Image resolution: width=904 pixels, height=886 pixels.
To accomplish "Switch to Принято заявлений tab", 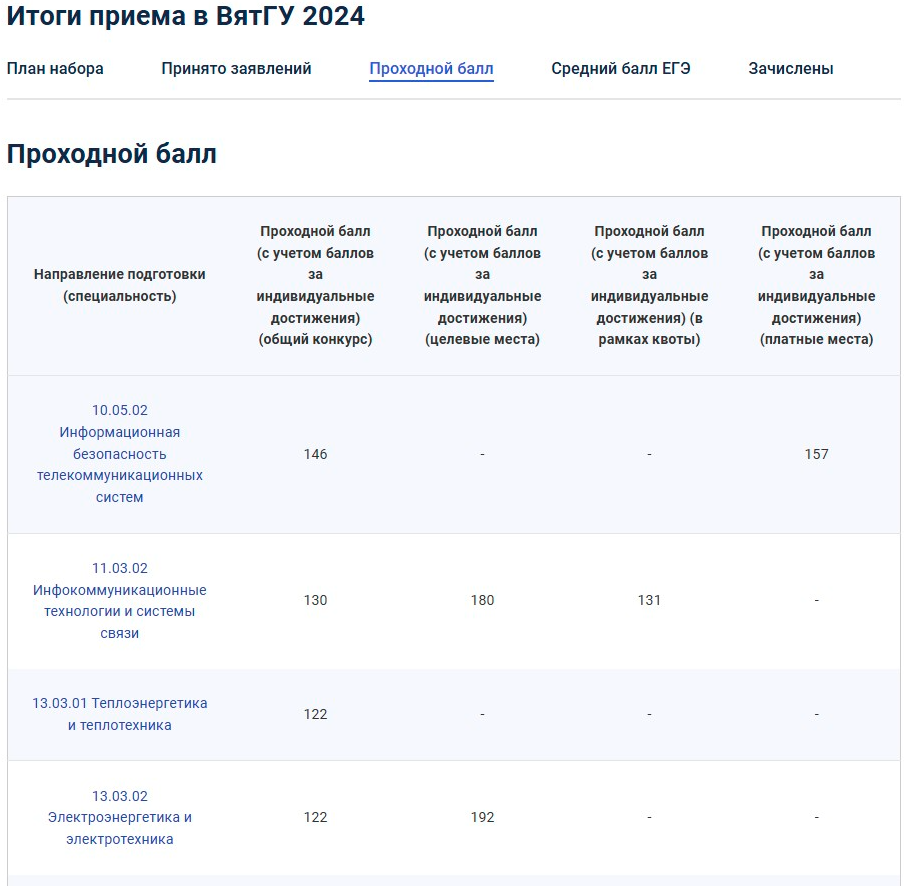I will click(236, 69).
